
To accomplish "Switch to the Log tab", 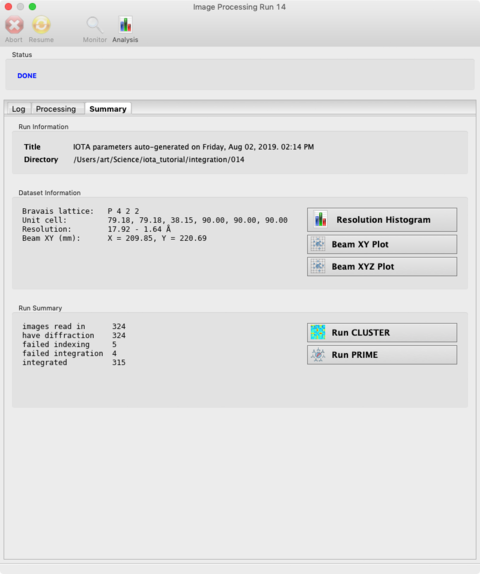I will pyautogui.click(x=18, y=109).
